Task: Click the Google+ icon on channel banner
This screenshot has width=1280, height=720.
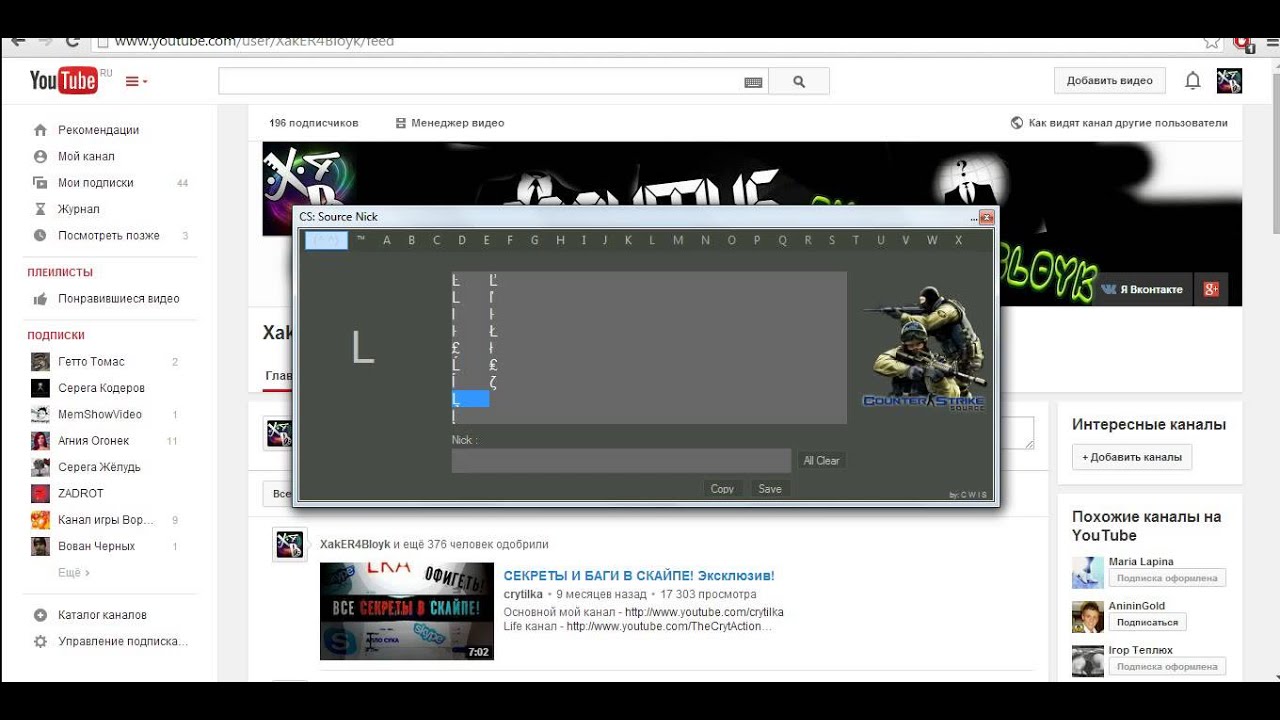Action: pos(1211,289)
